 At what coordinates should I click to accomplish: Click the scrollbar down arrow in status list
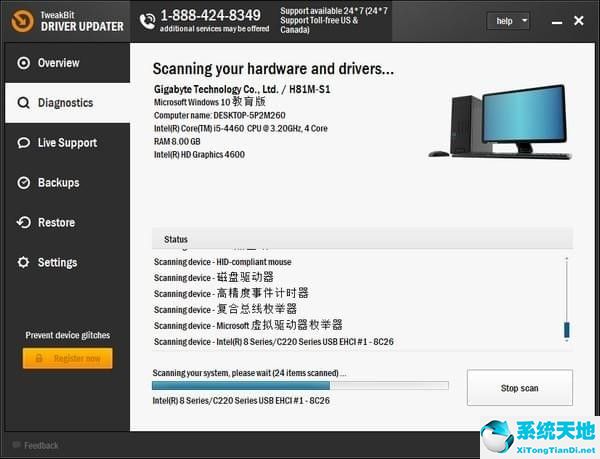tap(567, 340)
